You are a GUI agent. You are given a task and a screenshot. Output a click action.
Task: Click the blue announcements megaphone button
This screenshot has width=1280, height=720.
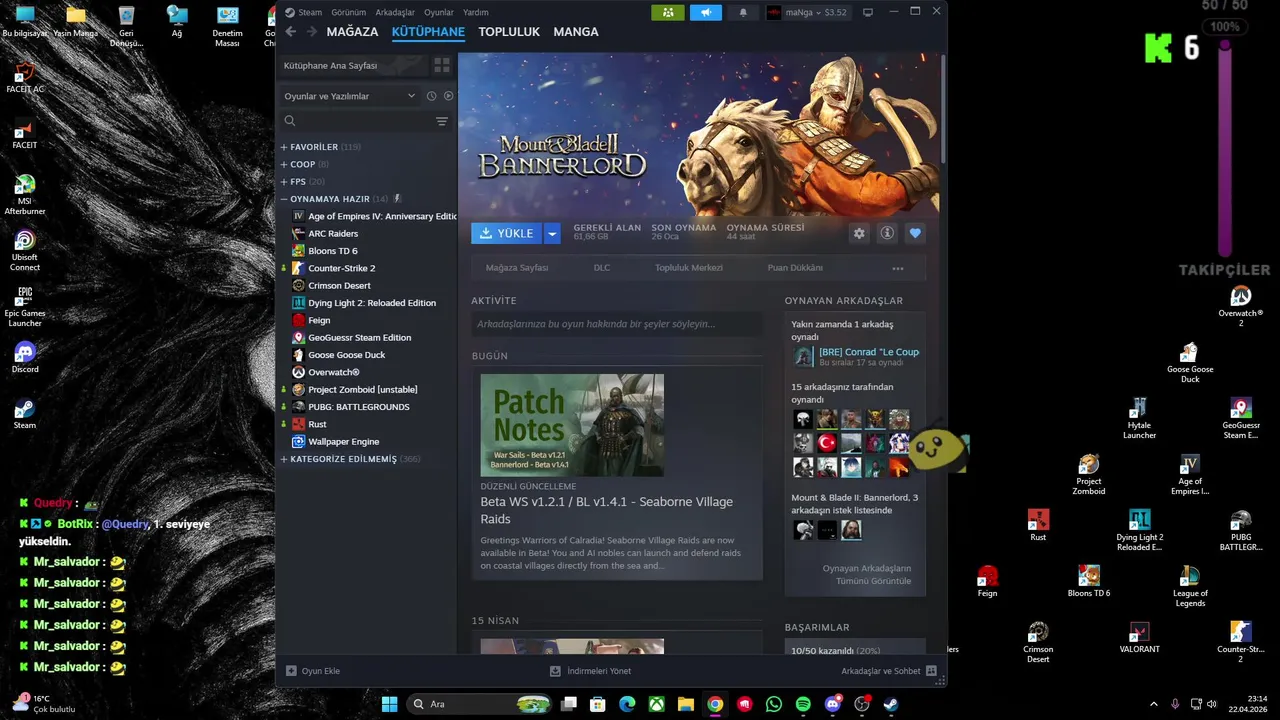pyautogui.click(x=705, y=12)
